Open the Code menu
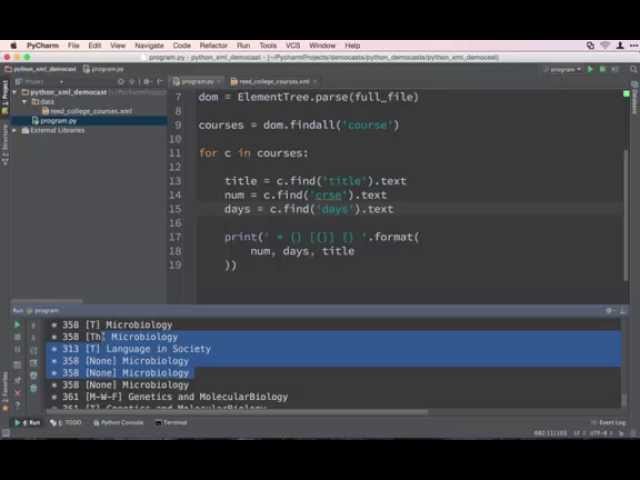Viewport: 640px width, 480px height. tap(182, 45)
